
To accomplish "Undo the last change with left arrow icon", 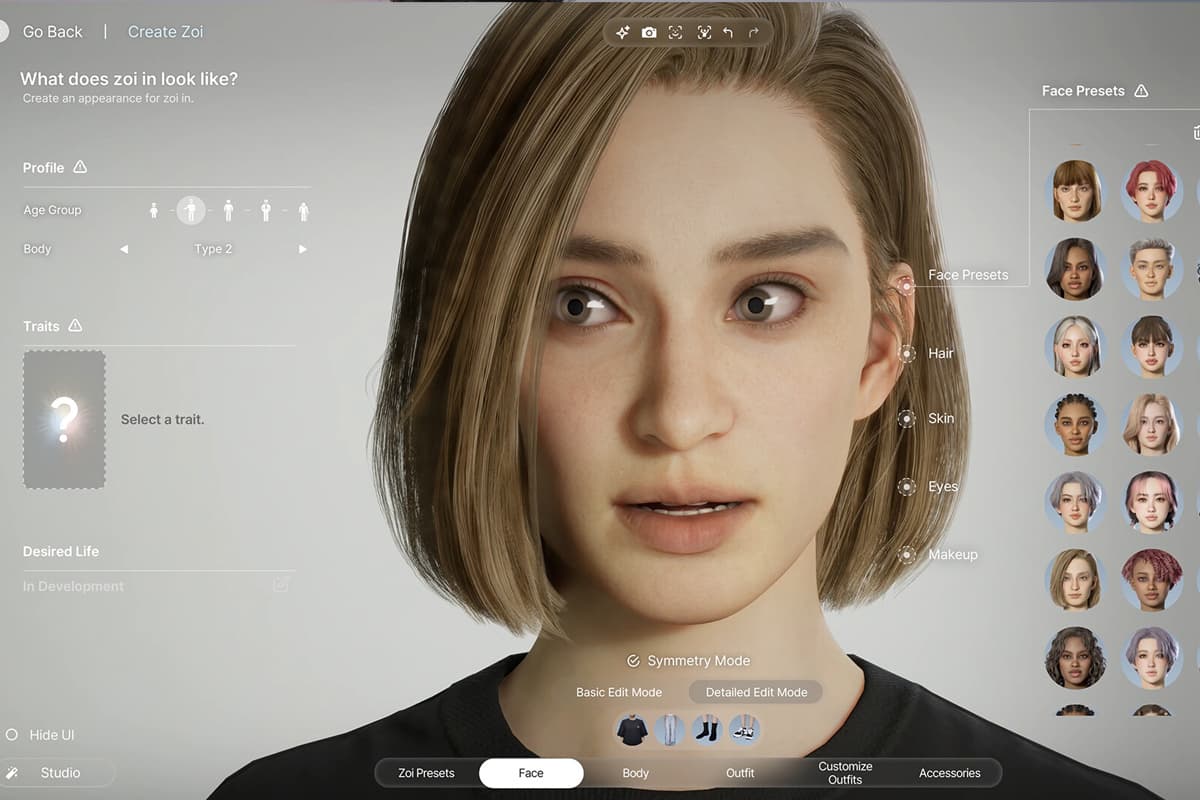I will coord(728,33).
